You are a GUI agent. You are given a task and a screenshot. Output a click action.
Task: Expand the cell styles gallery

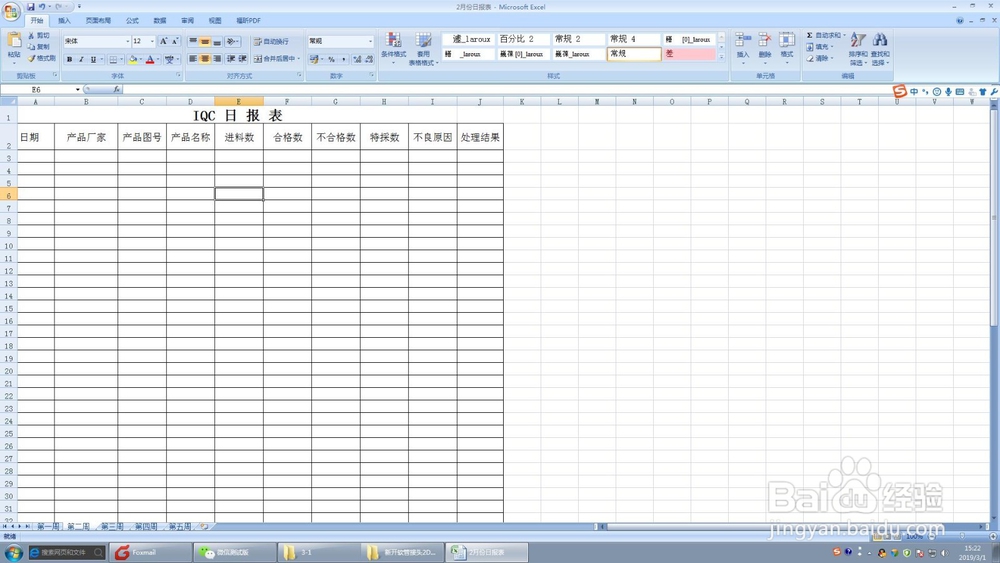click(721, 57)
